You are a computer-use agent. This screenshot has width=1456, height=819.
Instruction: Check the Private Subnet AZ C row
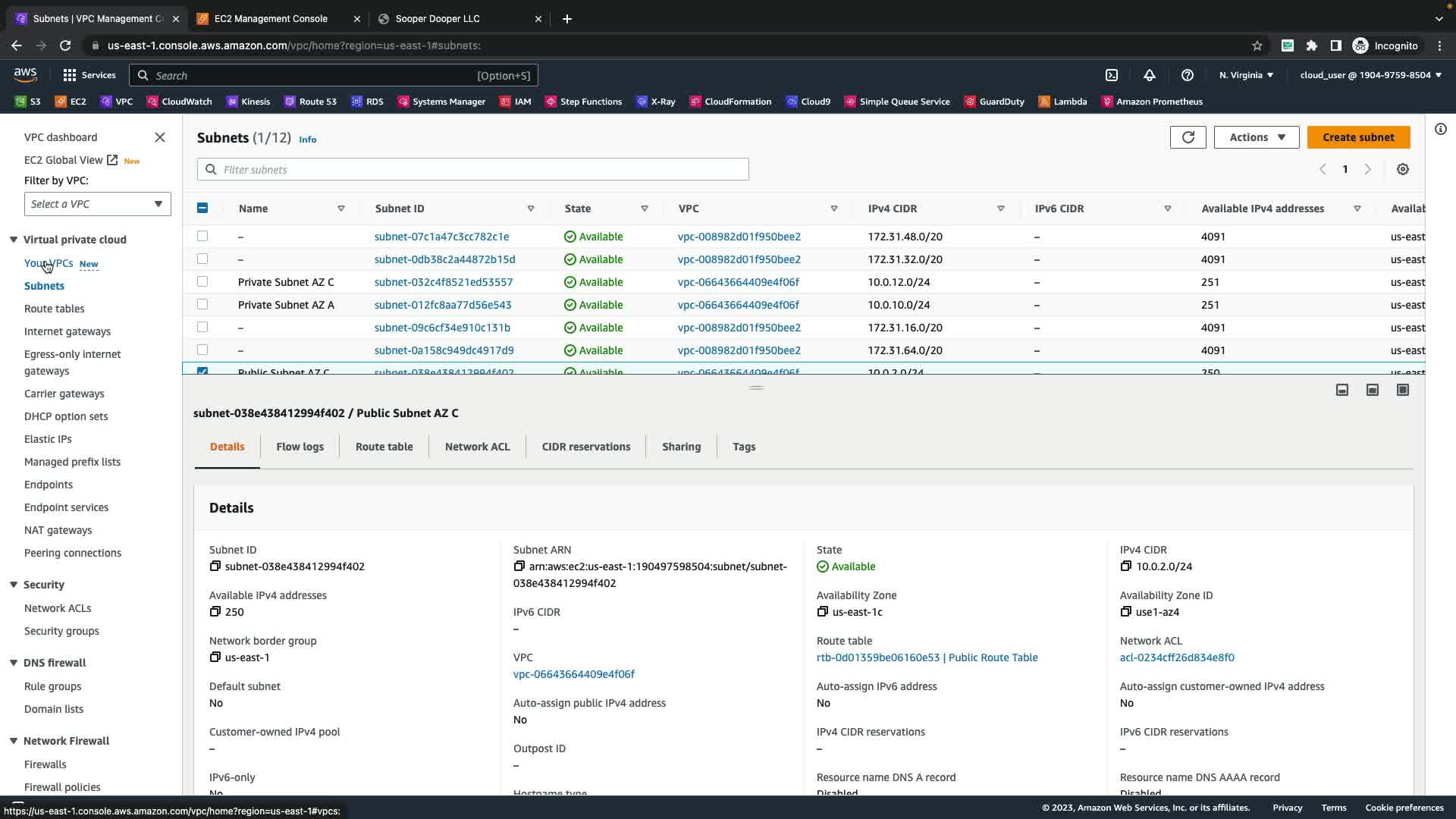pos(202,281)
